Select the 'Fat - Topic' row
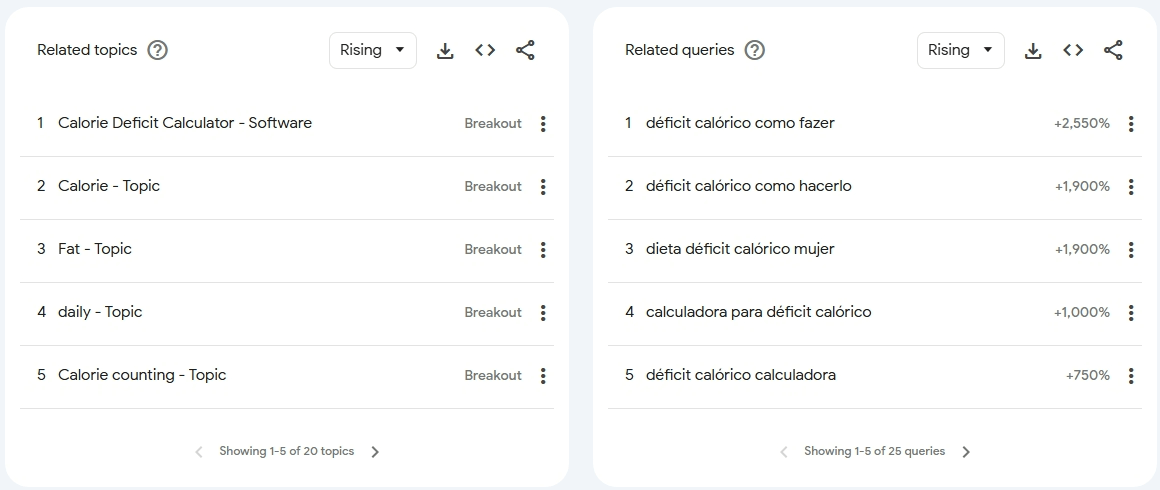The height and width of the screenshot is (490, 1160). pyautogui.click(x=95, y=249)
